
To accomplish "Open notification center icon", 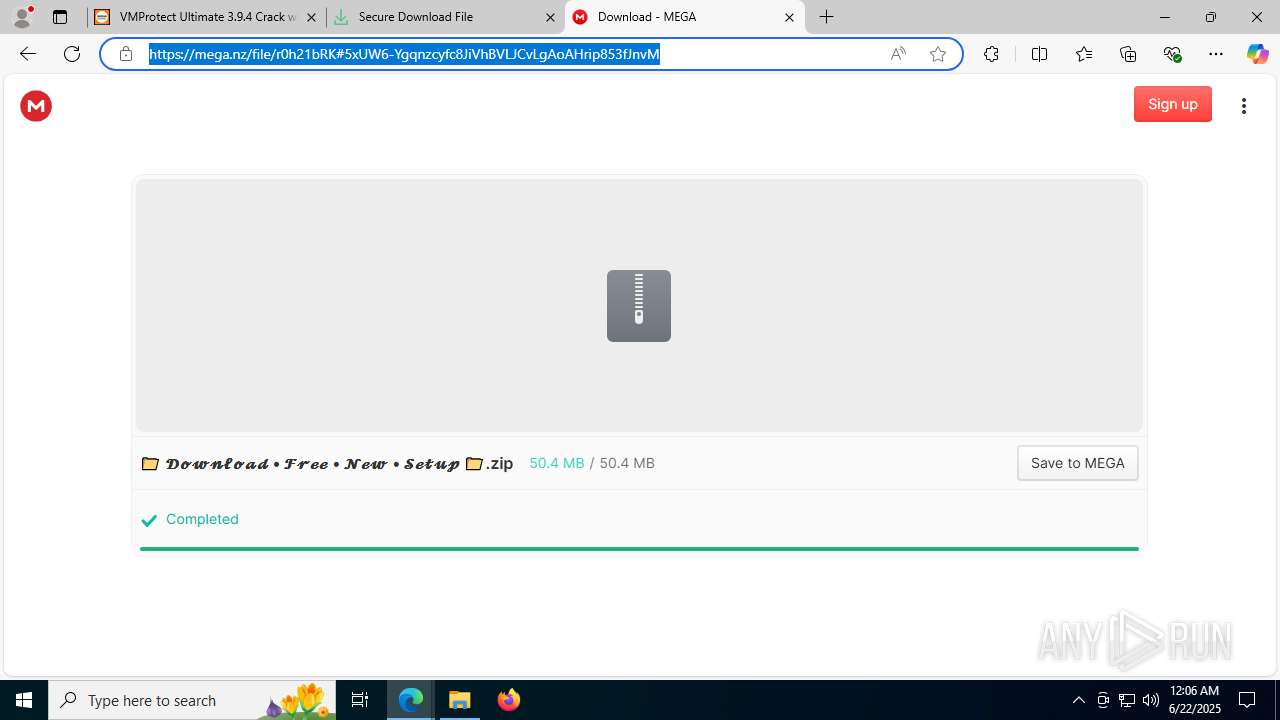I will tap(1247, 700).
